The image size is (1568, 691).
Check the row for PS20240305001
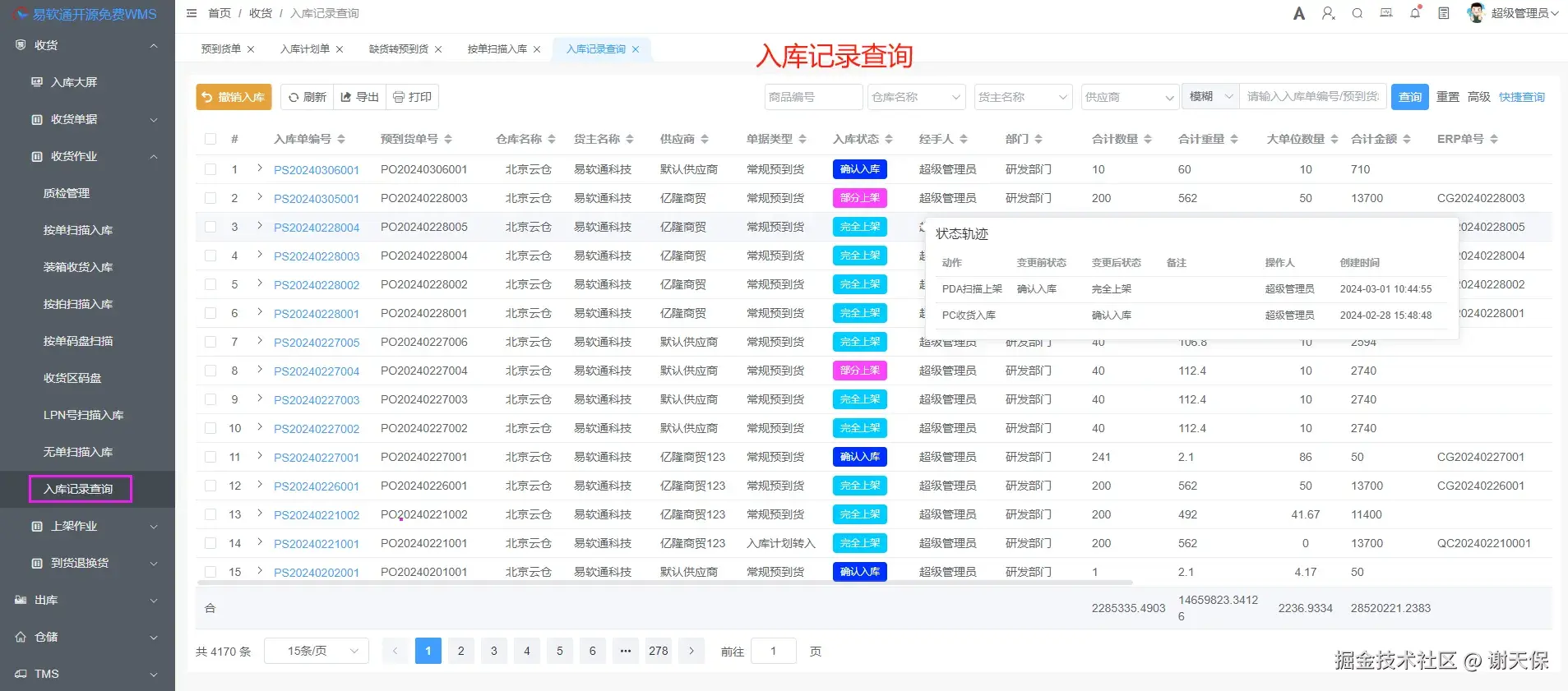pyautogui.click(x=210, y=198)
